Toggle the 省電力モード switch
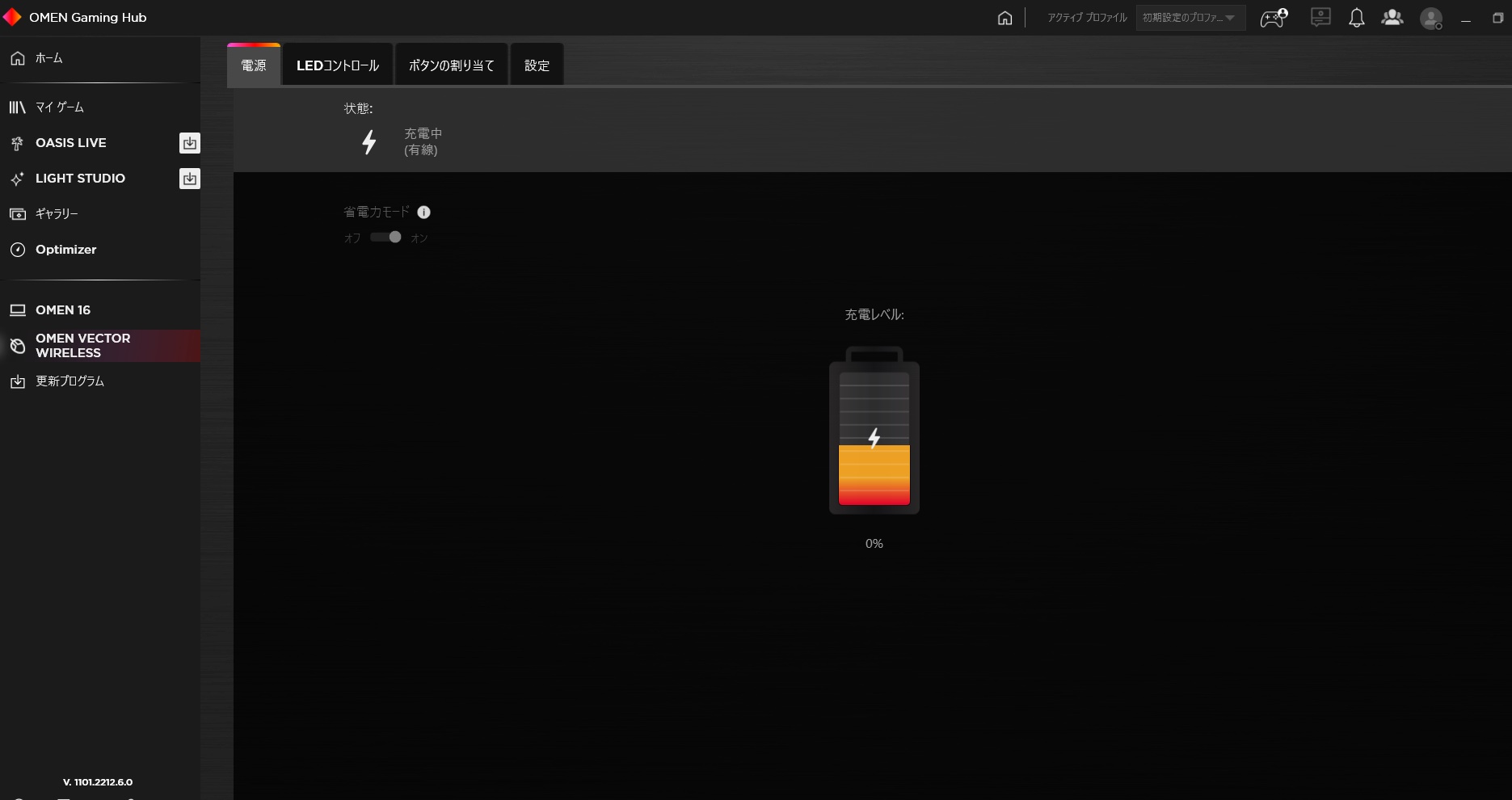This screenshot has height=800, width=1512. [385, 237]
